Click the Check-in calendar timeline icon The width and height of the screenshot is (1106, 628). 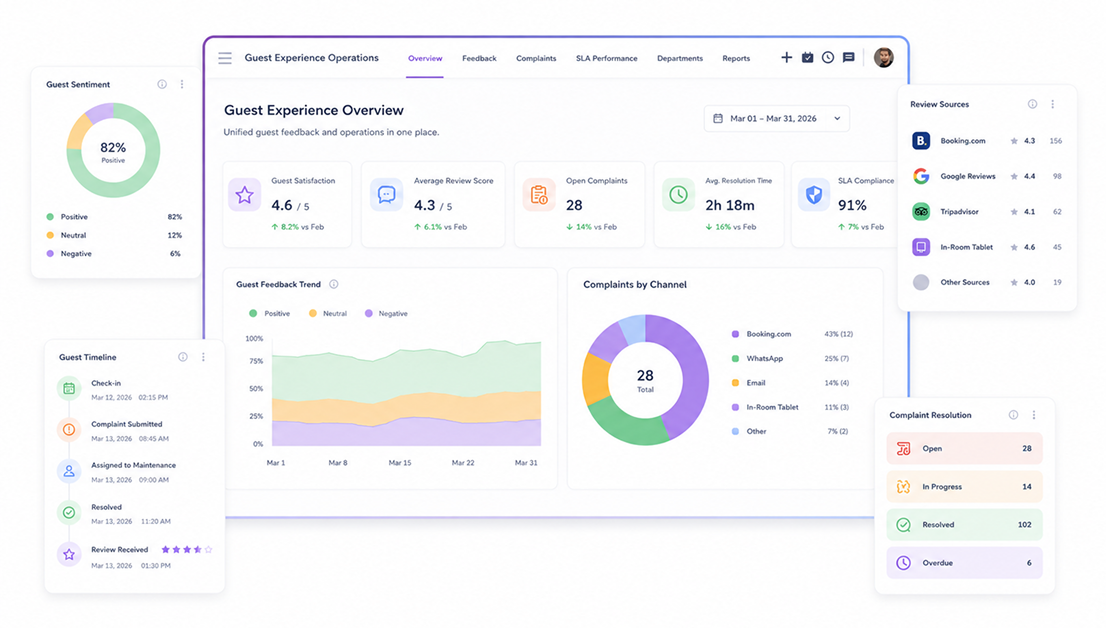point(69,388)
